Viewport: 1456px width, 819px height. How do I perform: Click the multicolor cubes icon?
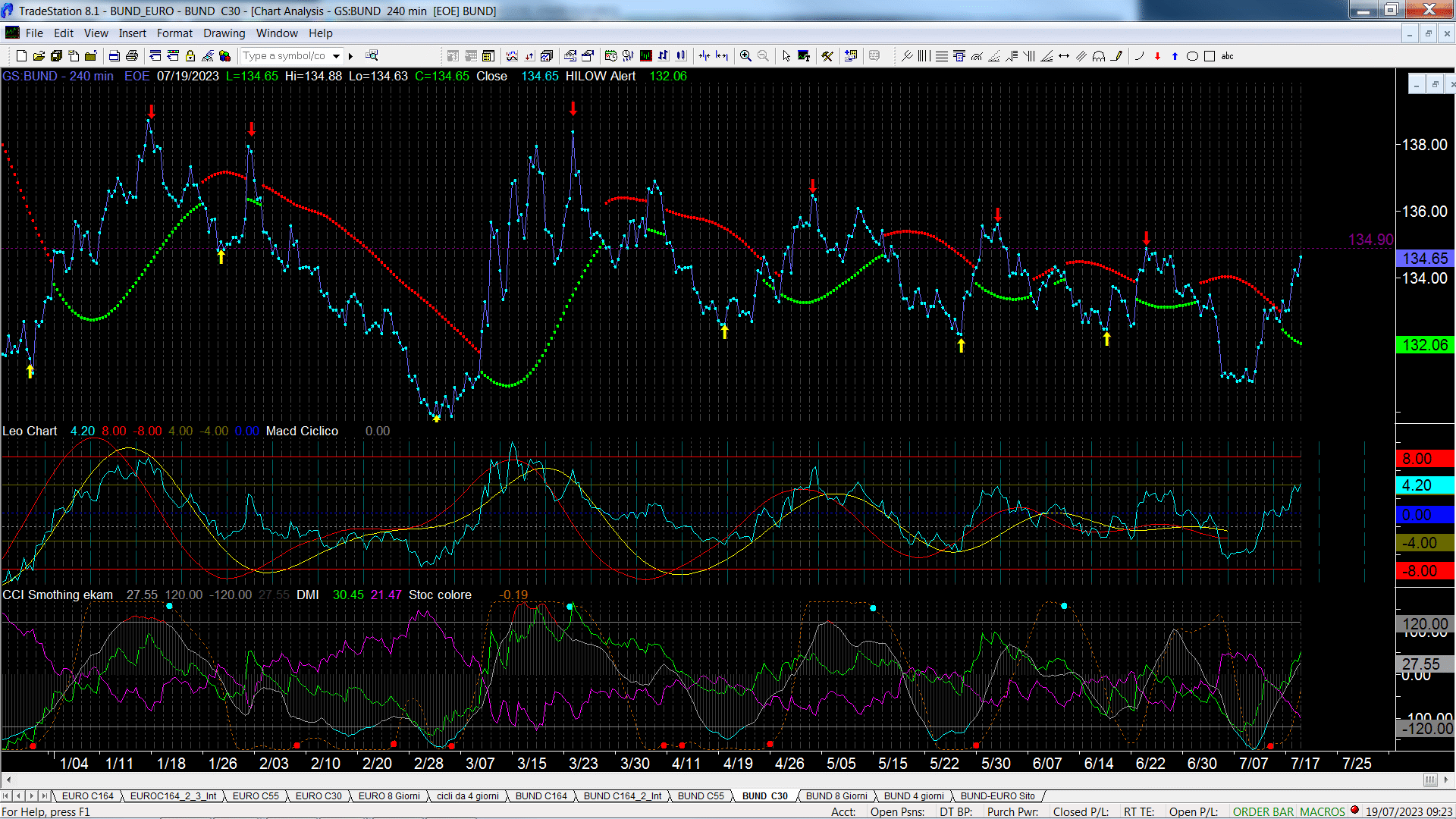(x=225, y=56)
